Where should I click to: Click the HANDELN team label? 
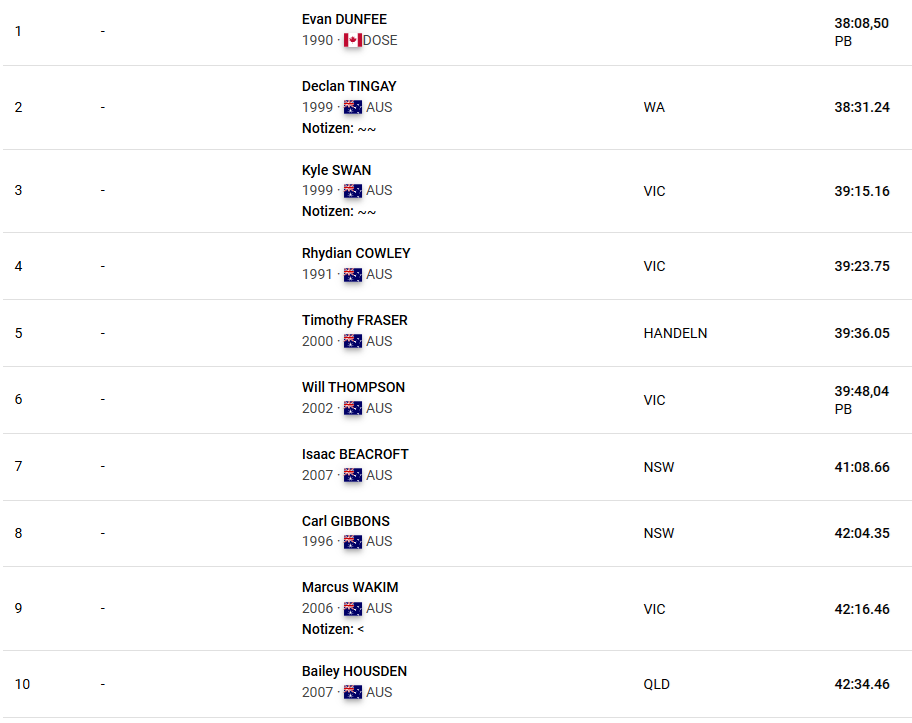[x=675, y=333]
